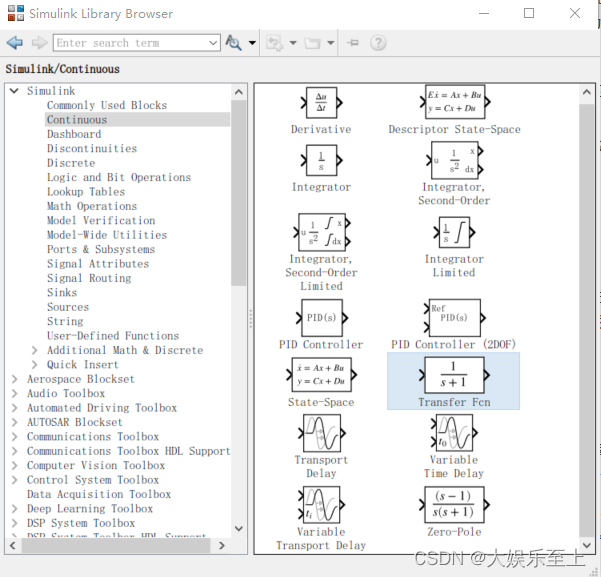Open the Sinks library
Viewport: 601px width, 577px height.
[62, 293]
